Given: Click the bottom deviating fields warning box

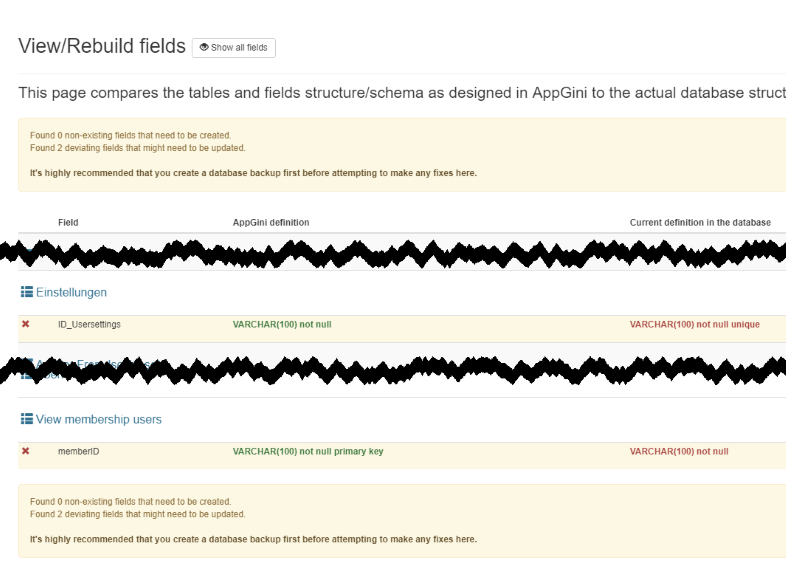Looking at the screenshot, I should [x=400, y=520].
